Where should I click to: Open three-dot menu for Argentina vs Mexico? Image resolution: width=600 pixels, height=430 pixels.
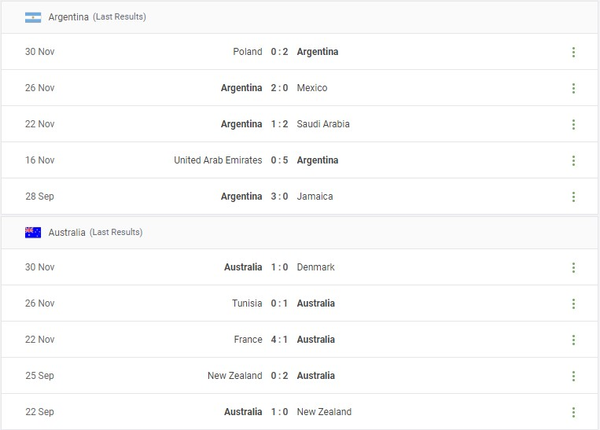coord(573,88)
